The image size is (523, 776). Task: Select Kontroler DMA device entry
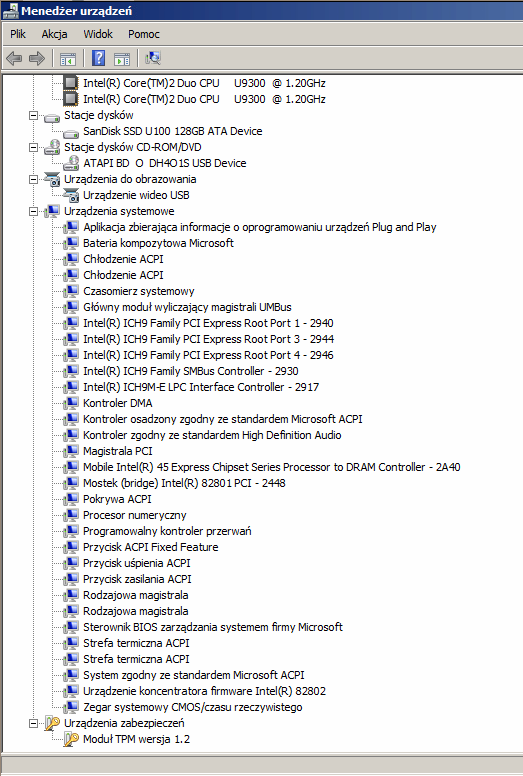[x=118, y=403]
